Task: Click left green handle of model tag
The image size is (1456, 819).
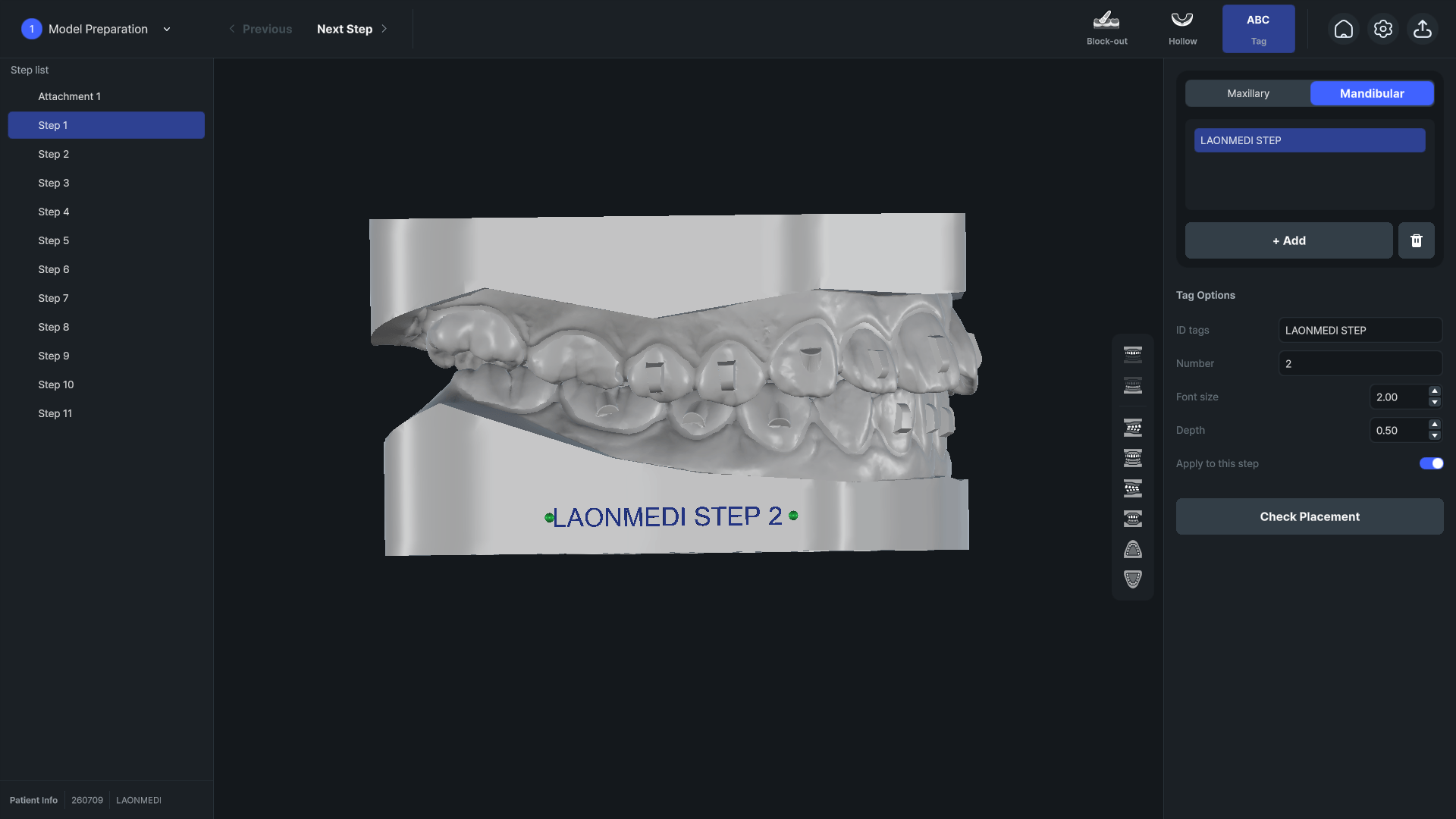Action: coord(549,518)
